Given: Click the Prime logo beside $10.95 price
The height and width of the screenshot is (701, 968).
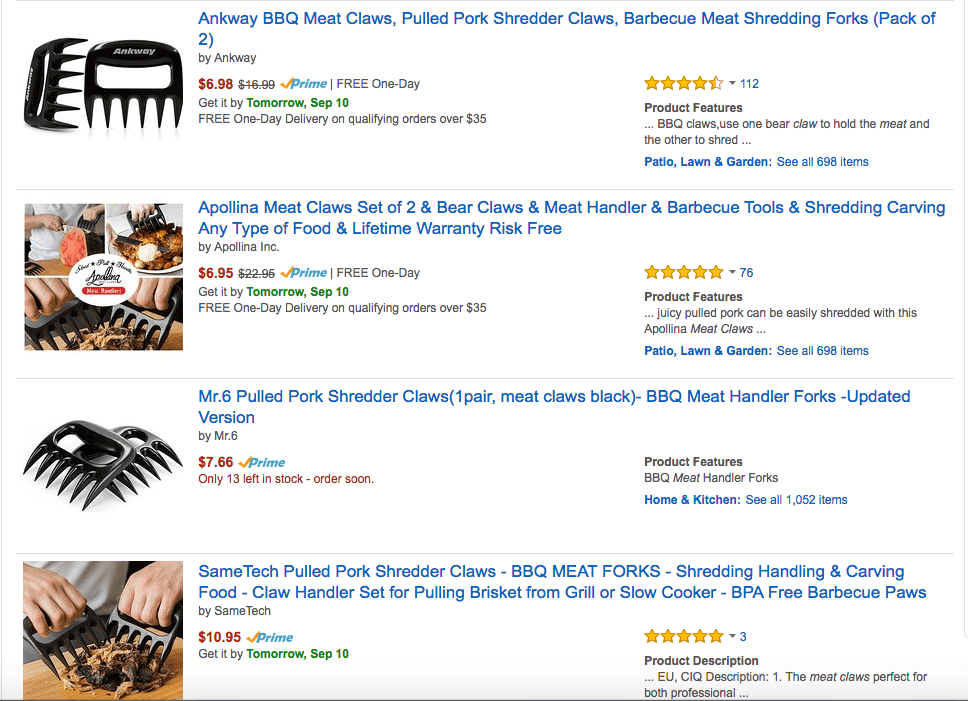Looking at the screenshot, I should tap(270, 637).
